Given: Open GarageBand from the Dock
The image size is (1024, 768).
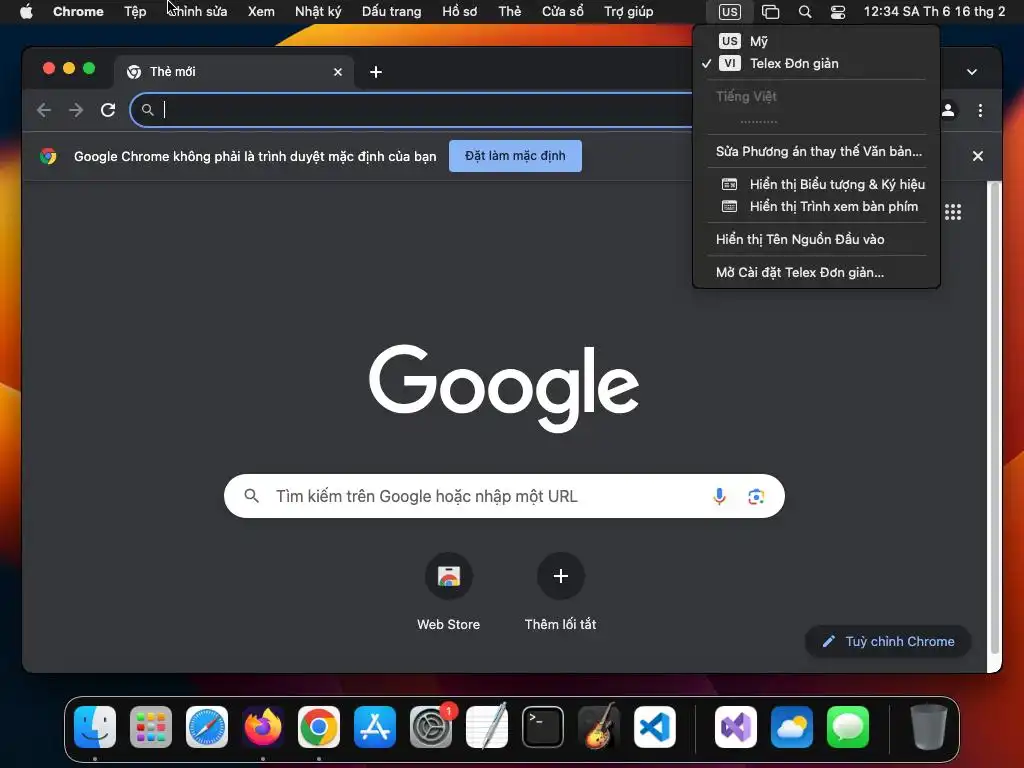Looking at the screenshot, I should tap(599, 726).
